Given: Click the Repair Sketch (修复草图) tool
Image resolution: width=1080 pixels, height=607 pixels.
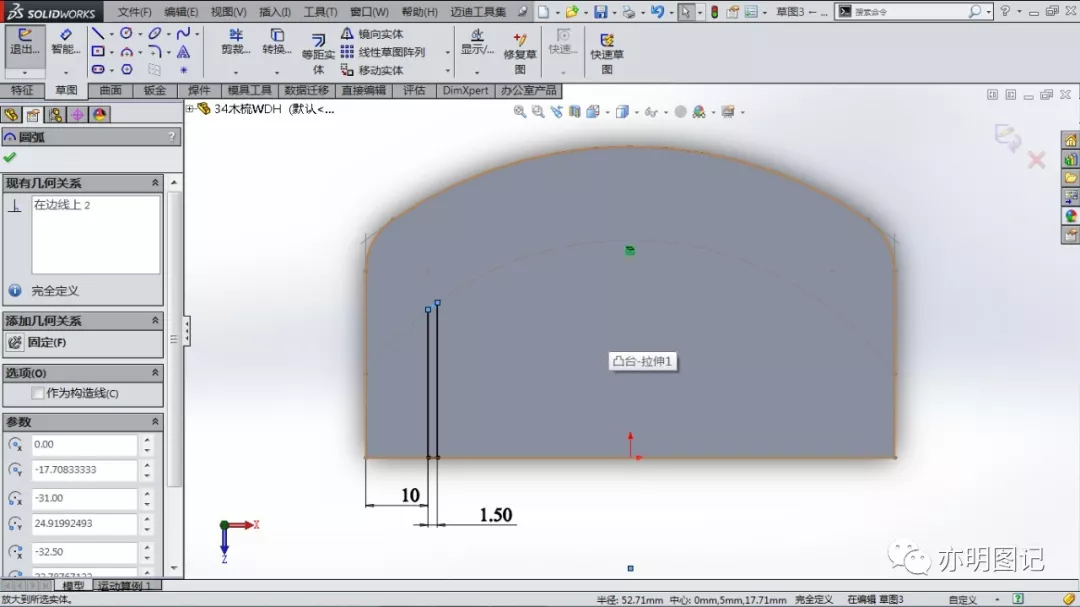Looking at the screenshot, I should click(x=520, y=53).
